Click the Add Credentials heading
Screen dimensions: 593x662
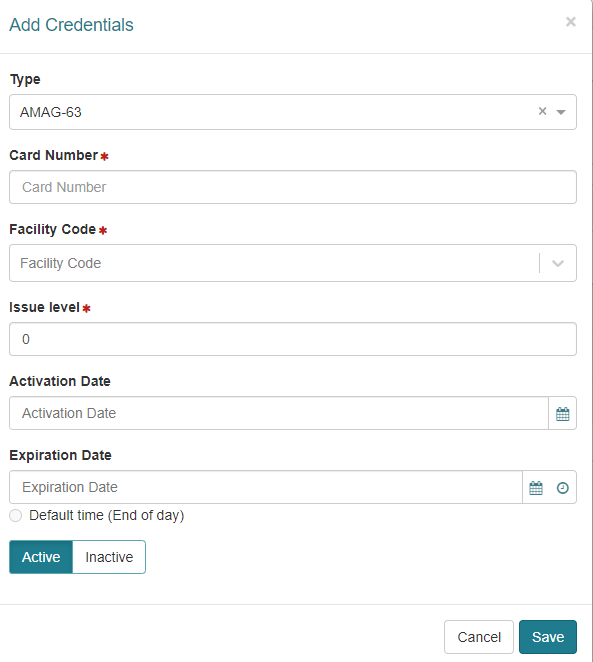[x=71, y=25]
